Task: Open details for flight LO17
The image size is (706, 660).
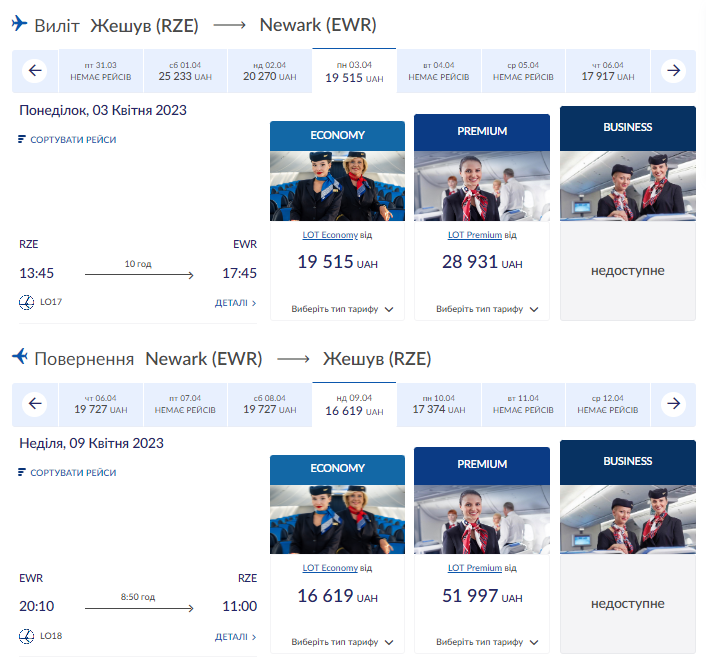Action: pyautogui.click(x=235, y=303)
